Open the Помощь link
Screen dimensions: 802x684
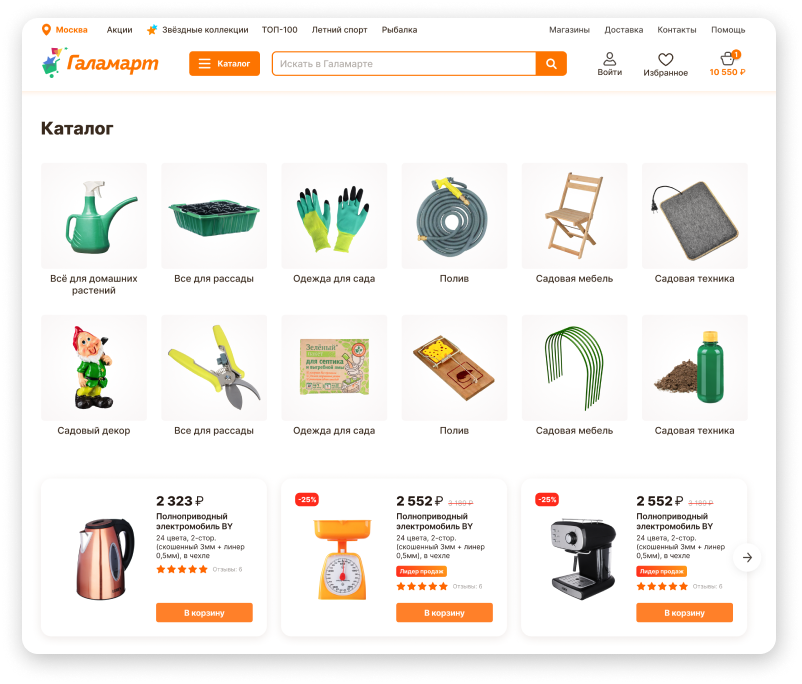pos(728,30)
